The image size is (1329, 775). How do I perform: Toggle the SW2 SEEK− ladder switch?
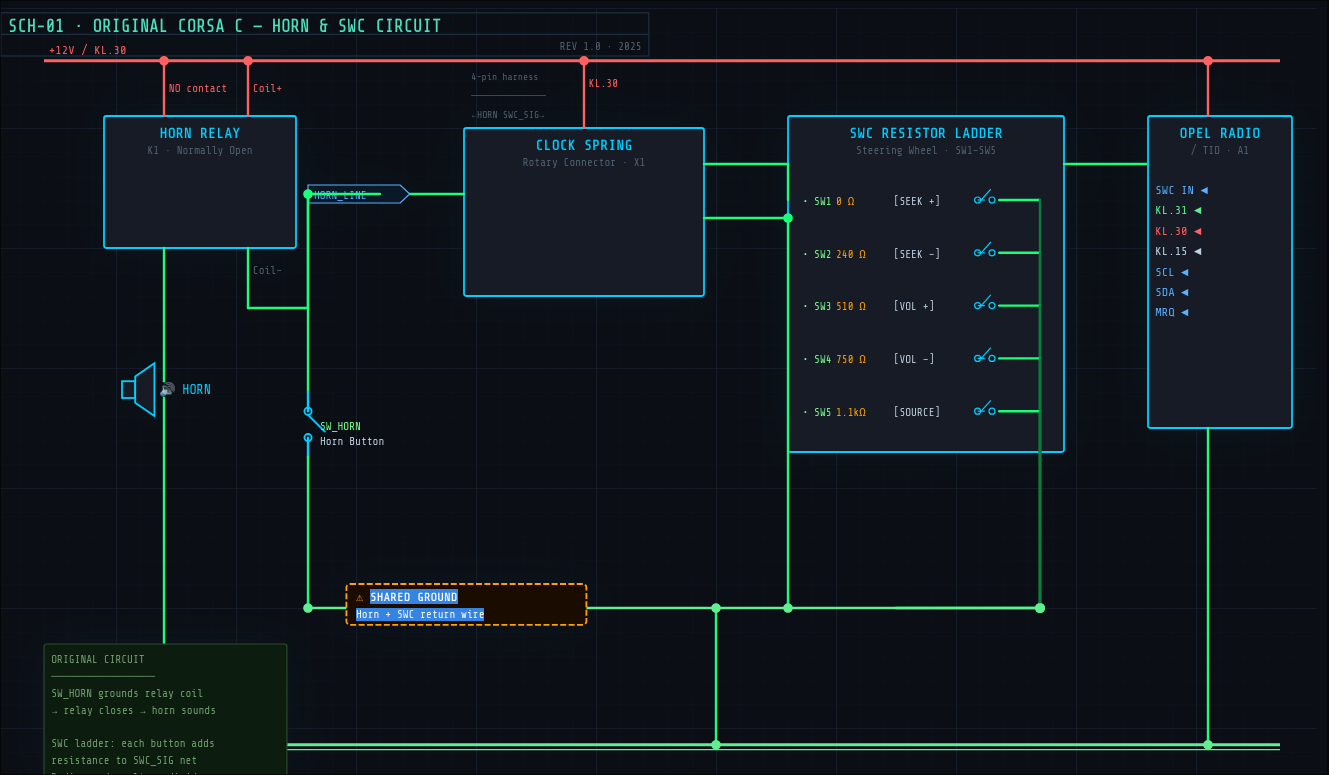(x=982, y=252)
